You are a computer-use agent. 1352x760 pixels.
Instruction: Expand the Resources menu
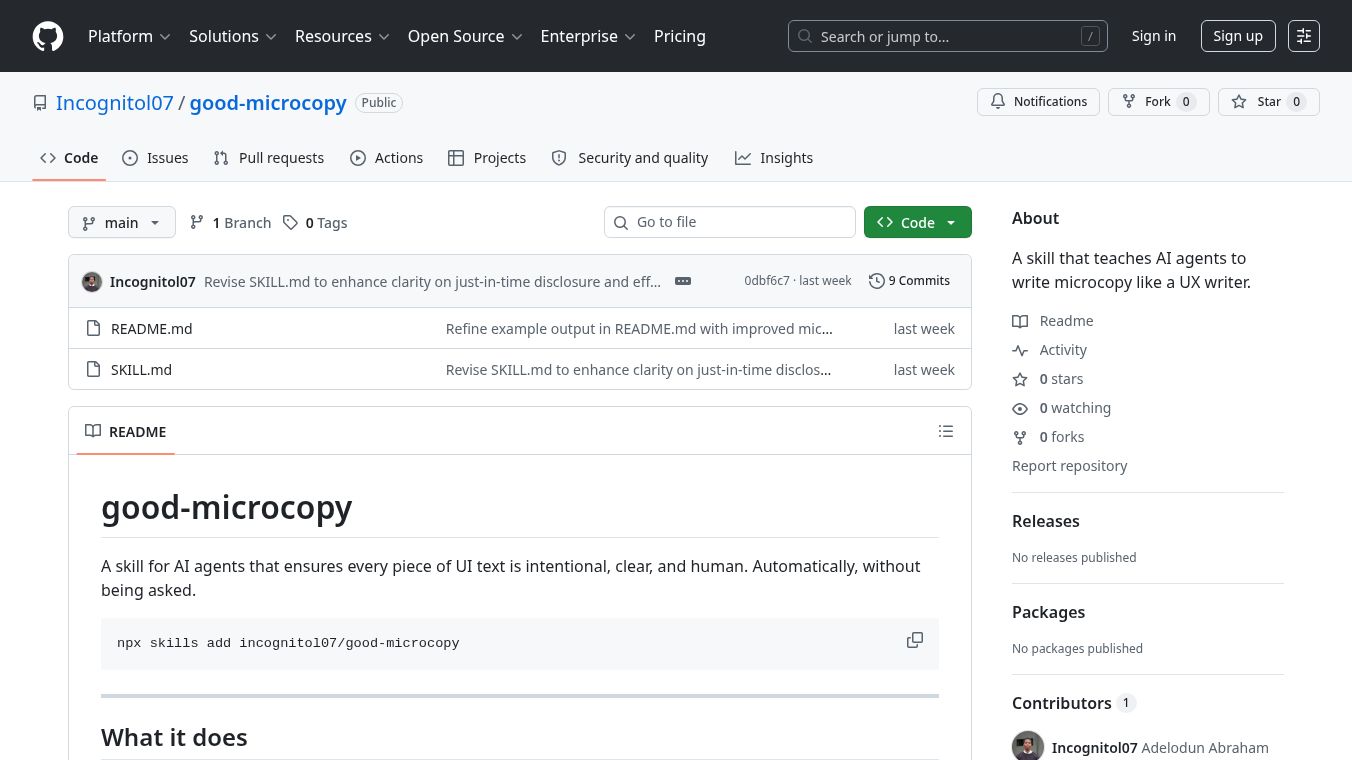click(x=342, y=36)
